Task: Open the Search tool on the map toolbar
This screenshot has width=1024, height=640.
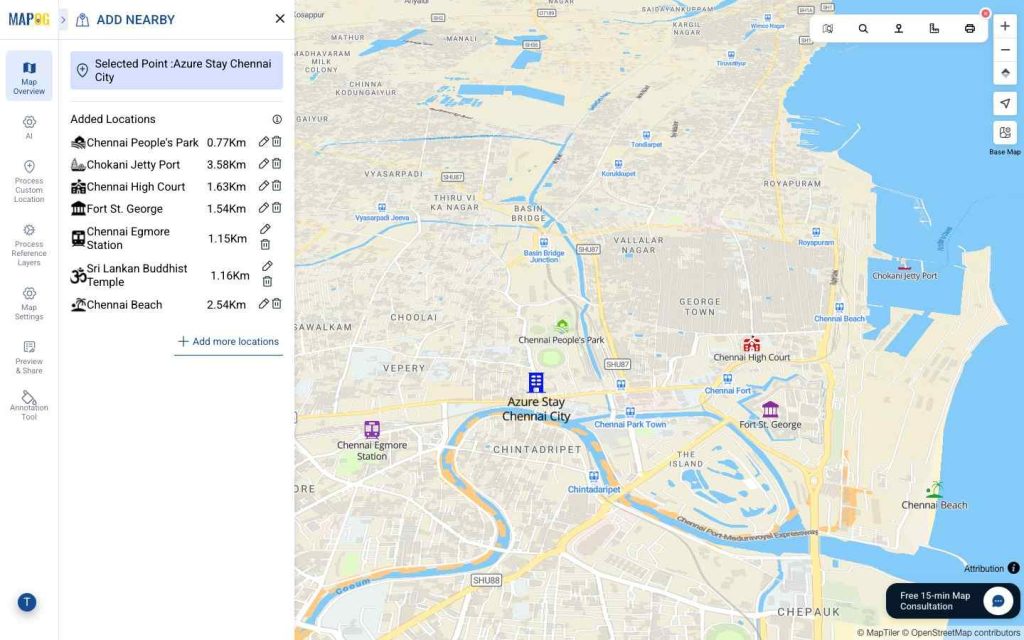Action: [x=863, y=28]
